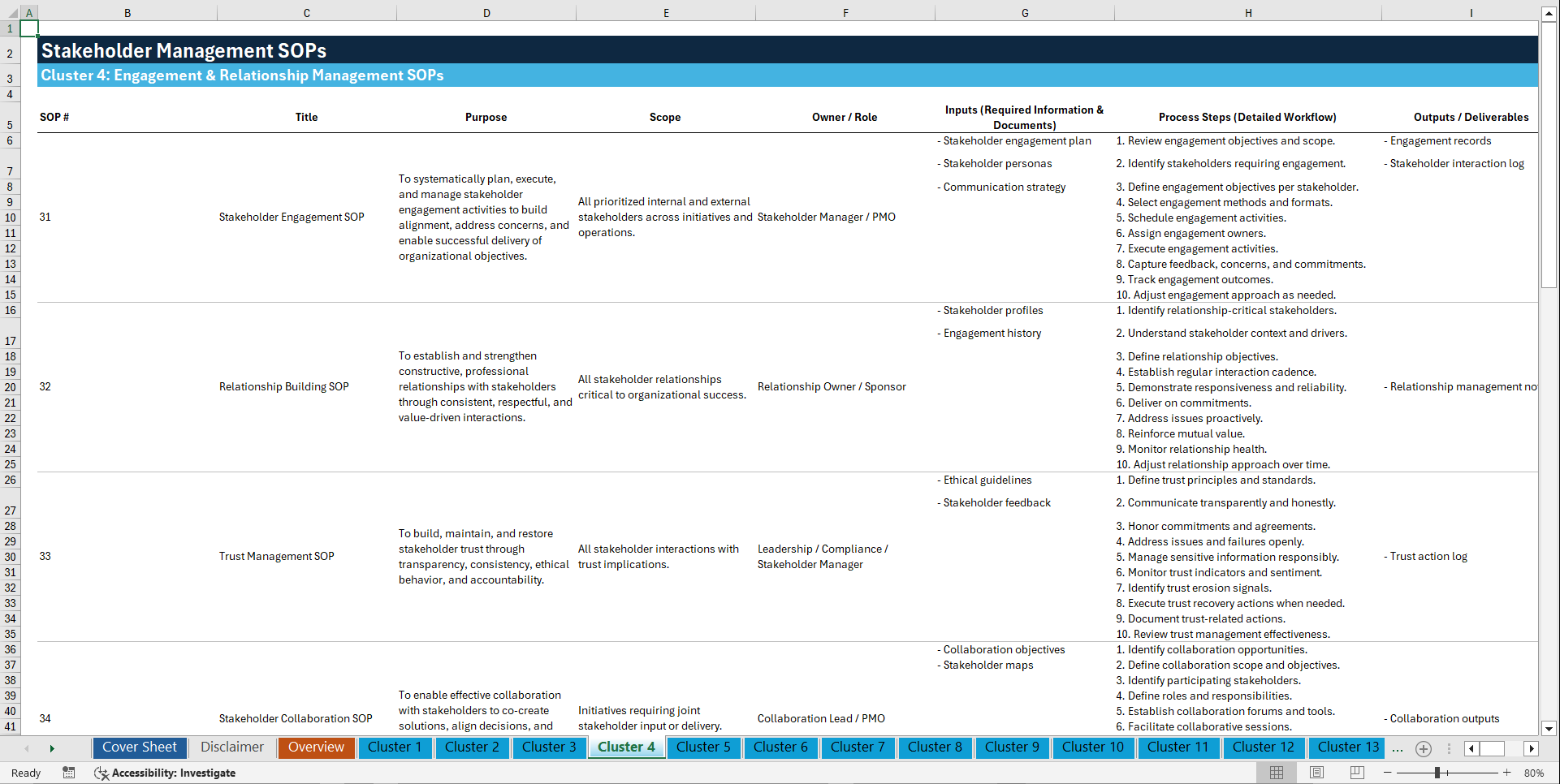Viewport: 1560px width, 784px height.
Task: Zoom in using the plus icon
Action: (1505, 773)
